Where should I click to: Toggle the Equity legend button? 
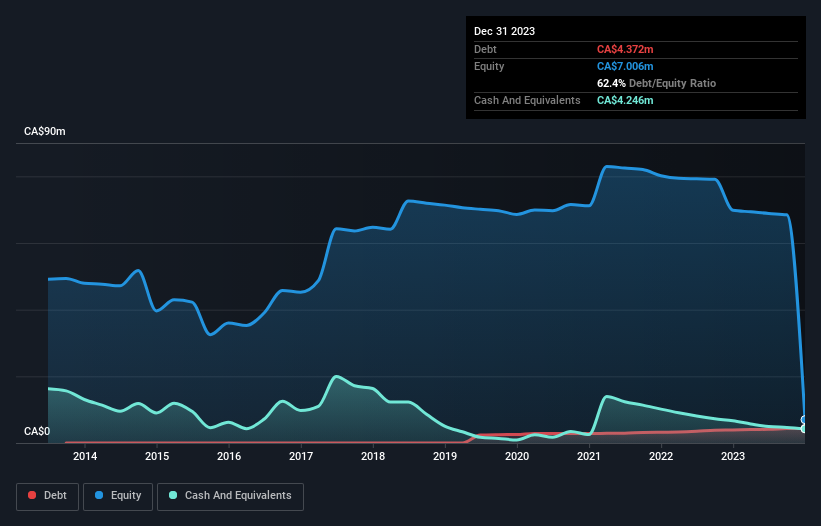(118, 496)
